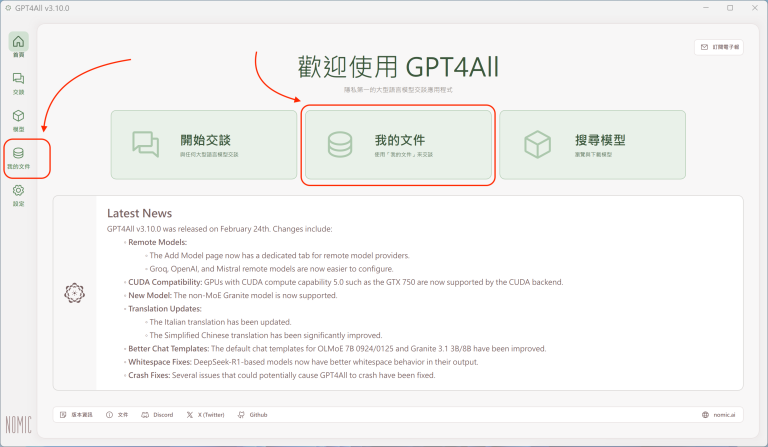Image resolution: width=768 pixels, height=447 pixels.
Task: Open the X (Twitter) footer link
Action: click(207, 413)
